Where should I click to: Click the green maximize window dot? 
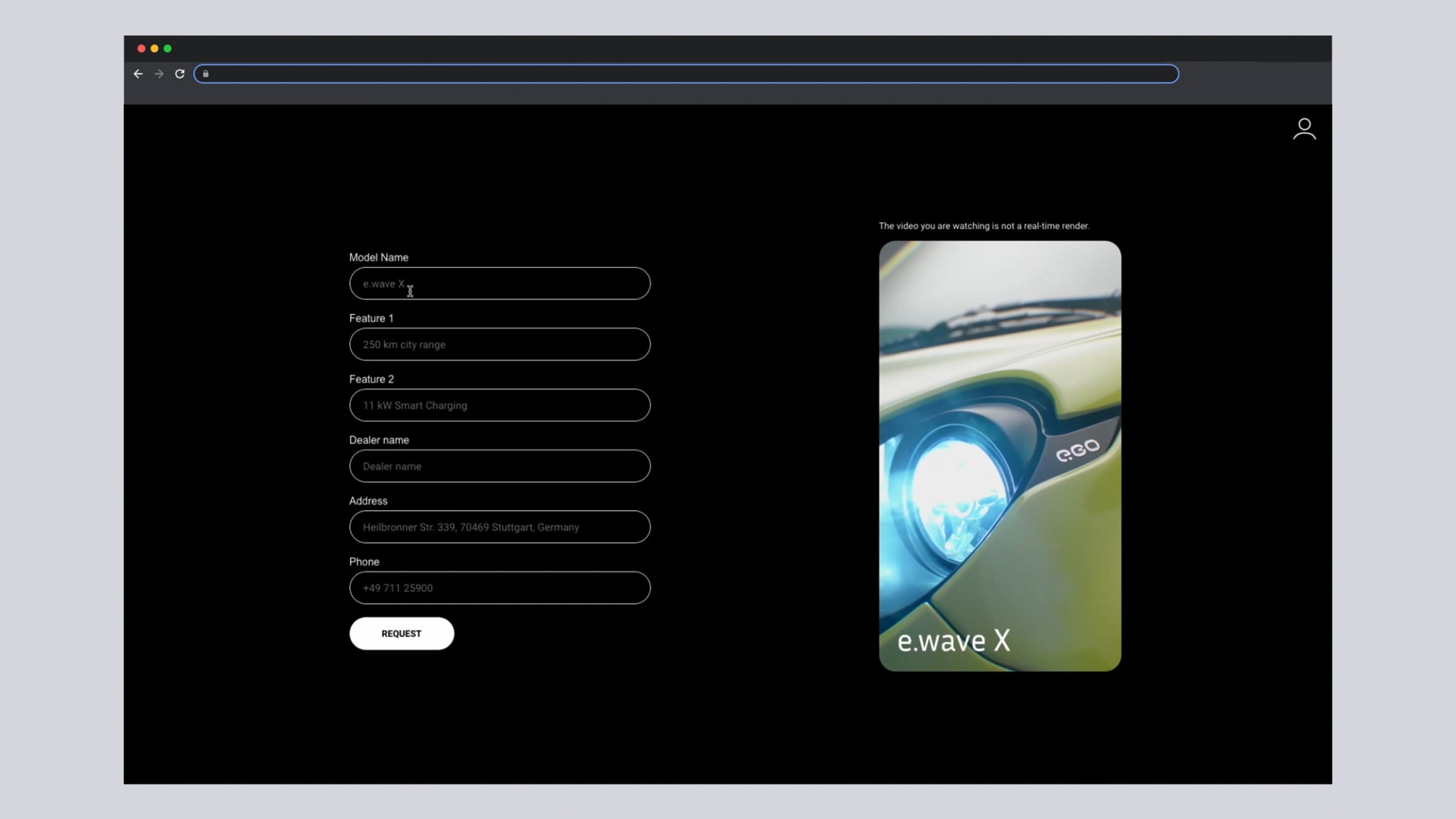point(168,49)
